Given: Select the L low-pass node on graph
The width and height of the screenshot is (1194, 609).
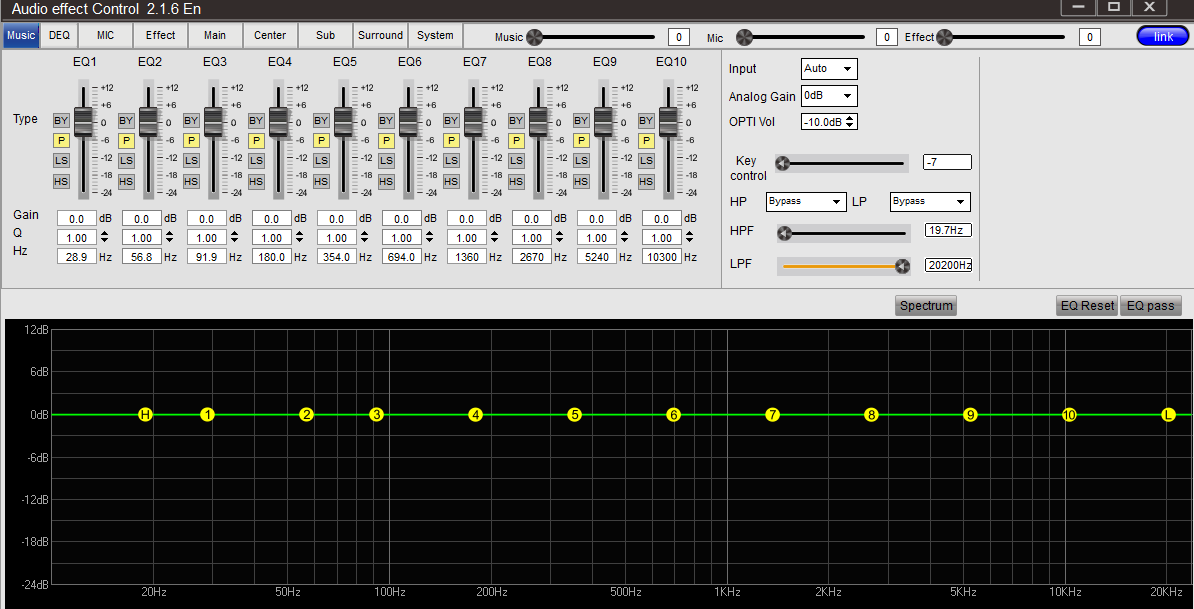Looking at the screenshot, I should pos(1168,414).
